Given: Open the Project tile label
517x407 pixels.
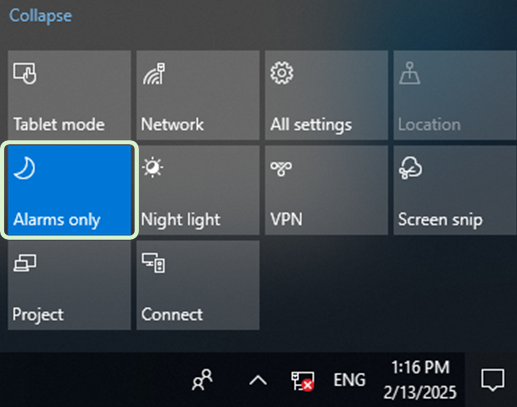Looking at the screenshot, I should 38,315.
